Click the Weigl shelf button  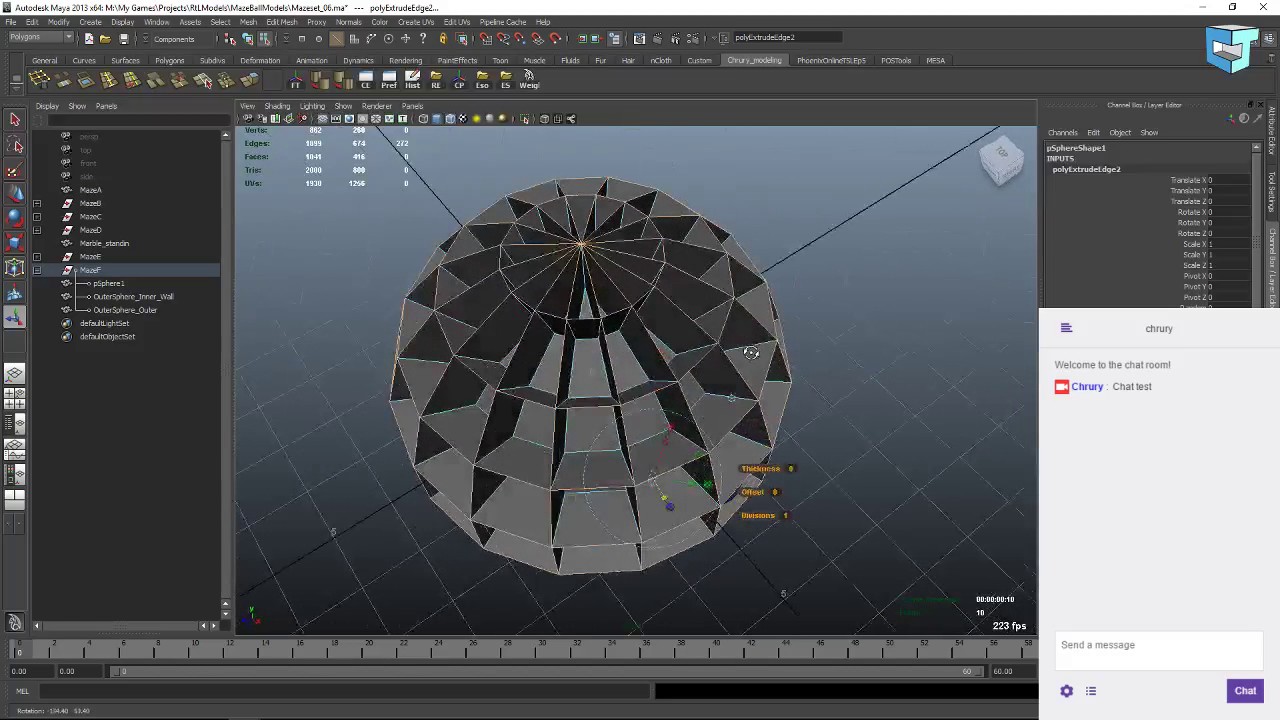pyautogui.click(x=529, y=80)
